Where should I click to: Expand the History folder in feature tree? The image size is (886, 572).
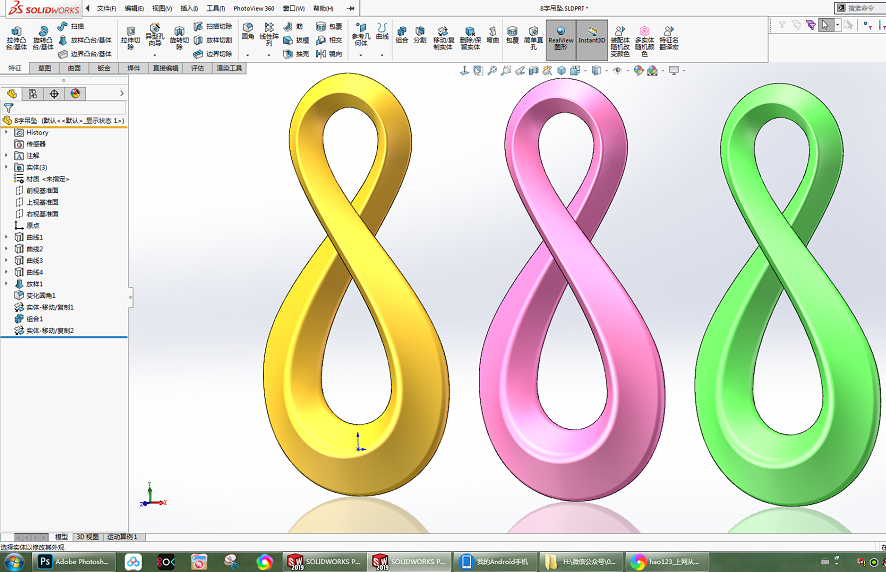[7, 132]
